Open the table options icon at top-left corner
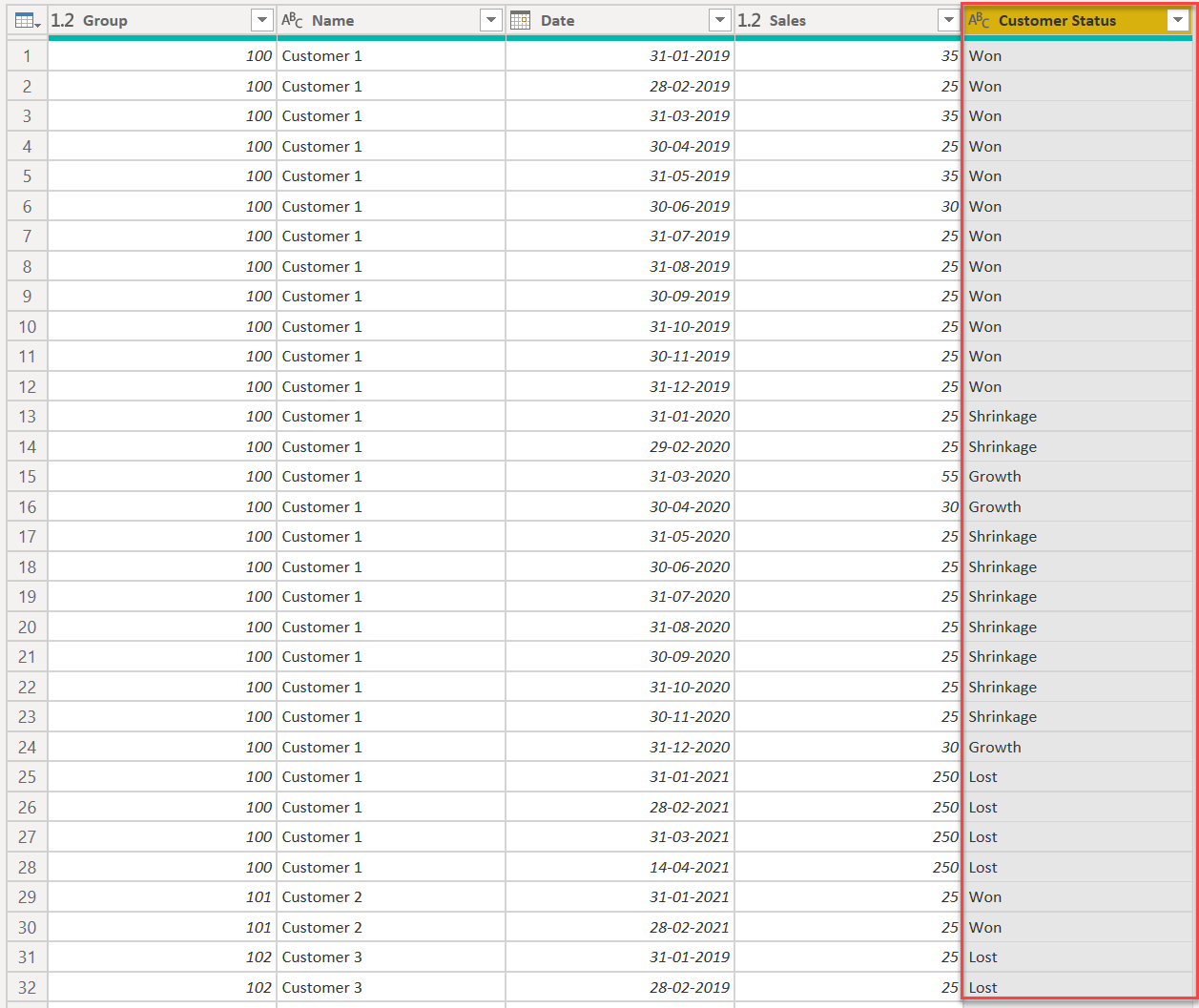This screenshot has width=1199, height=1008. click(x=27, y=20)
